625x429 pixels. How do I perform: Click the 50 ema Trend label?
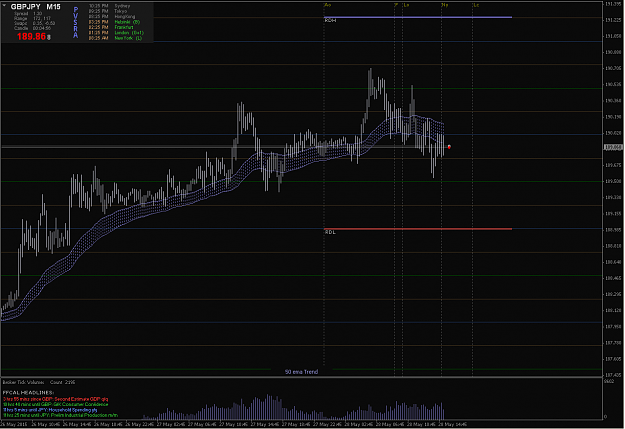tap(301, 372)
